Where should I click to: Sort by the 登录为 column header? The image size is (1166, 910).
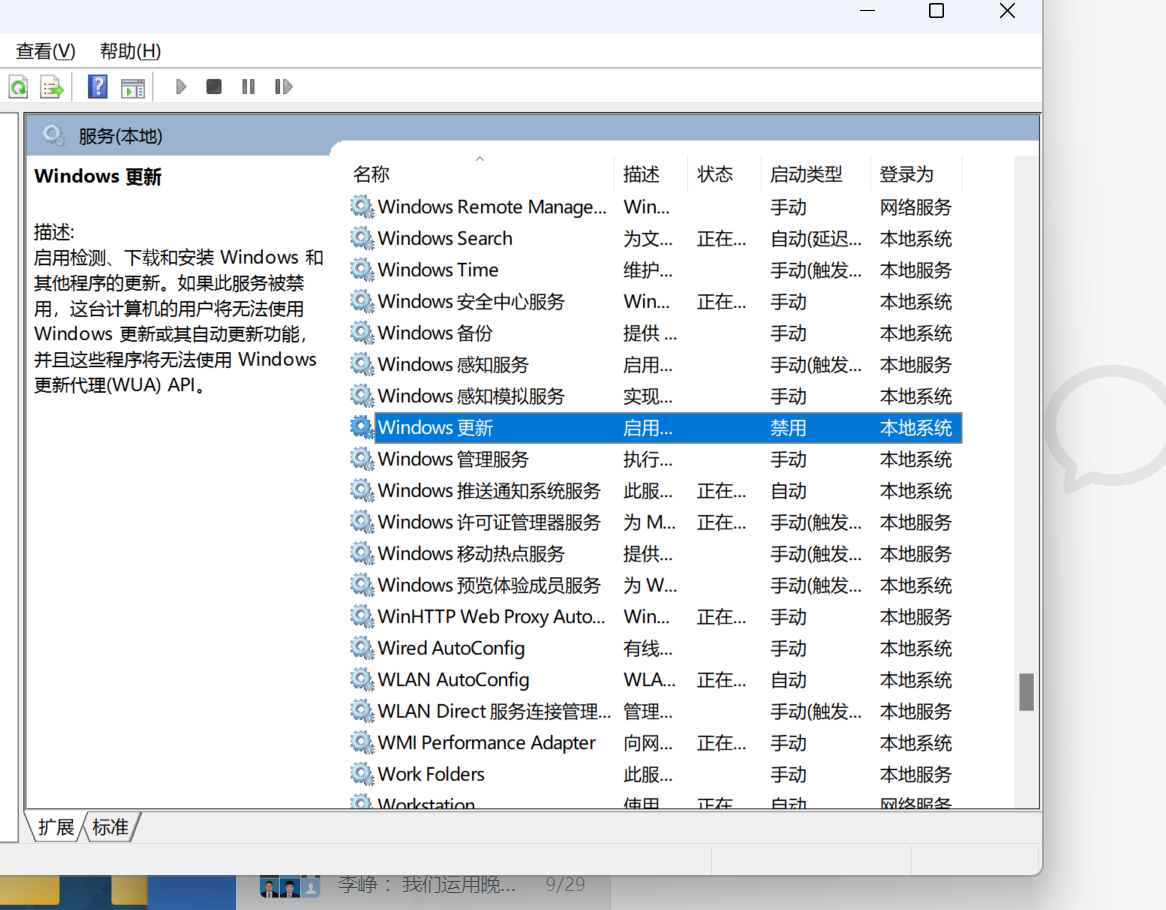(915, 174)
